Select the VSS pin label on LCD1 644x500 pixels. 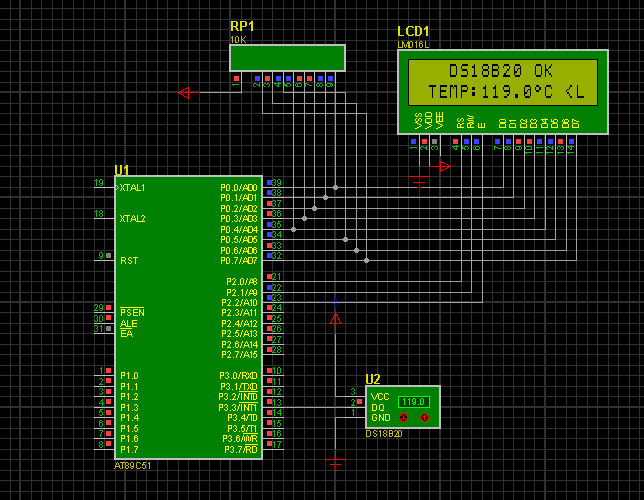(419, 121)
